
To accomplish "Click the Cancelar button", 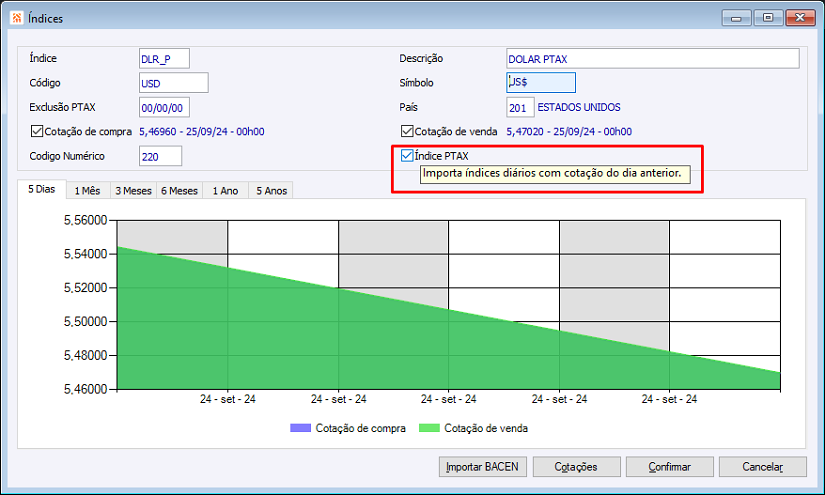I will (x=762, y=467).
